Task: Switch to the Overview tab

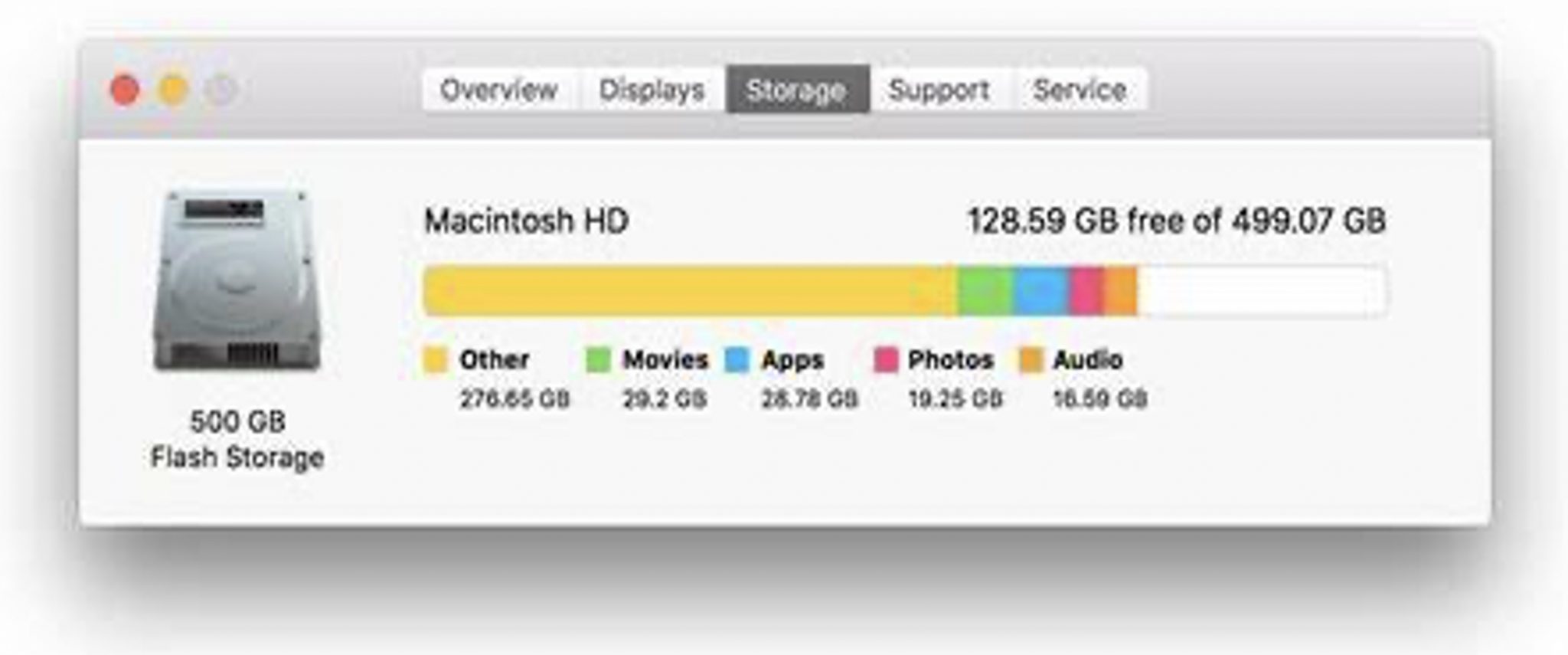Action: (x=498, y=90)
